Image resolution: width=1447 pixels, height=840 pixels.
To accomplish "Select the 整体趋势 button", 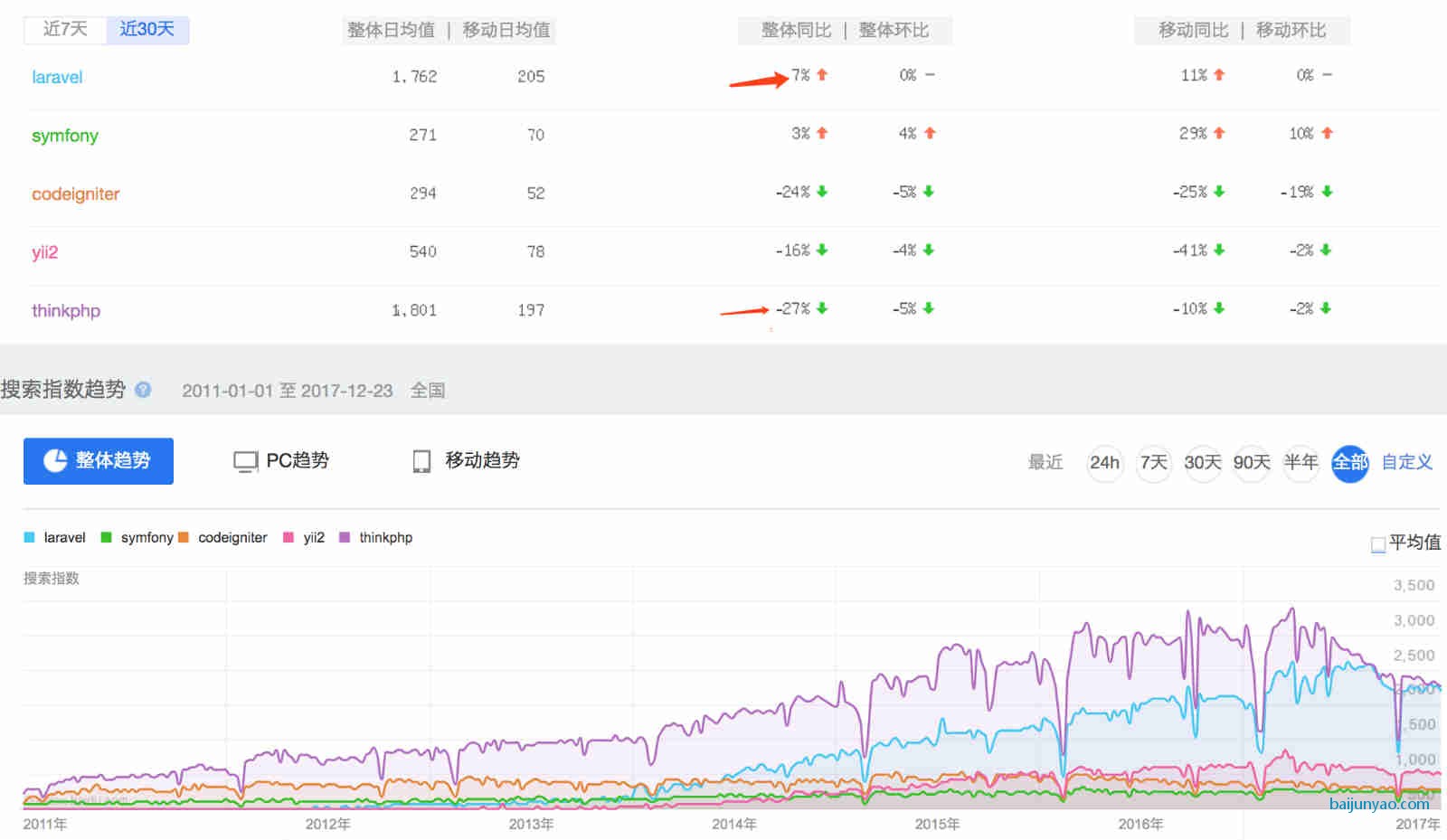I will 99,461.
